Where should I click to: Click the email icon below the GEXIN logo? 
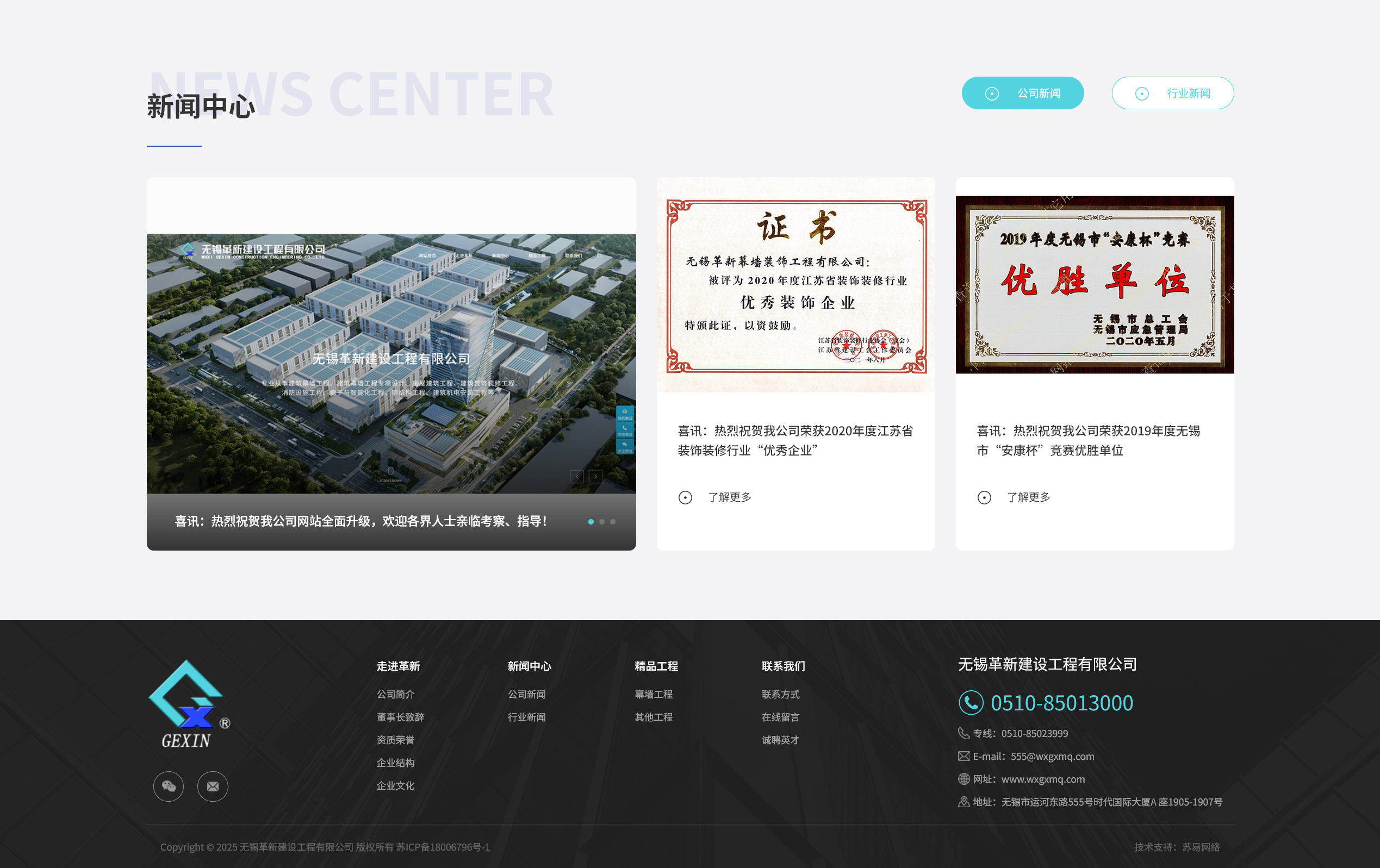pos(213,786)
